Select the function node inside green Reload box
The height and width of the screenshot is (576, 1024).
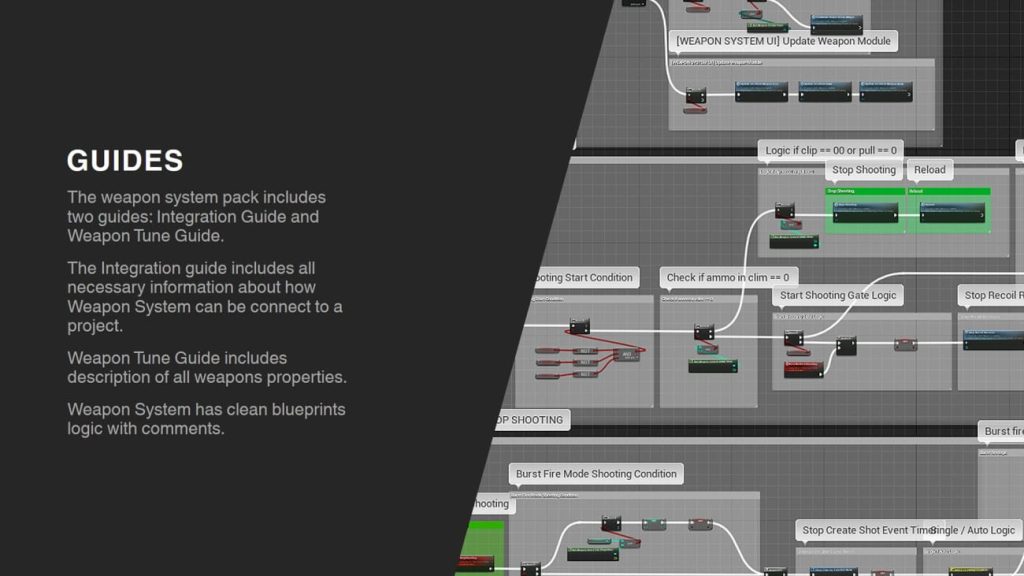click(951, 213)
